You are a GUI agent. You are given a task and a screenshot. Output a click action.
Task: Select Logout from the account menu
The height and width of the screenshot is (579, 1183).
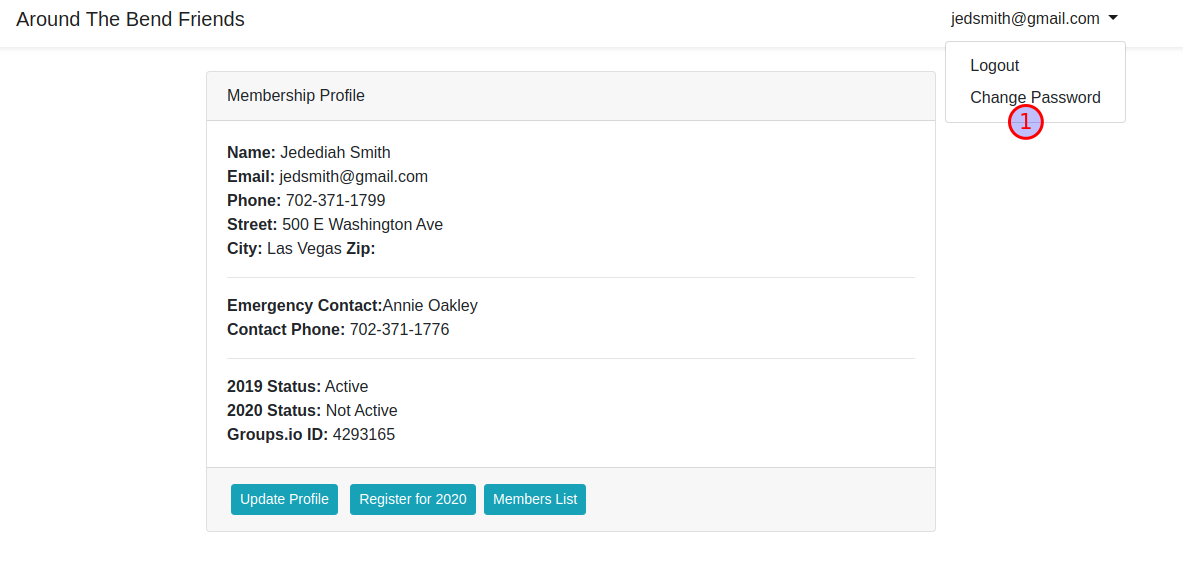pos(994,66)
